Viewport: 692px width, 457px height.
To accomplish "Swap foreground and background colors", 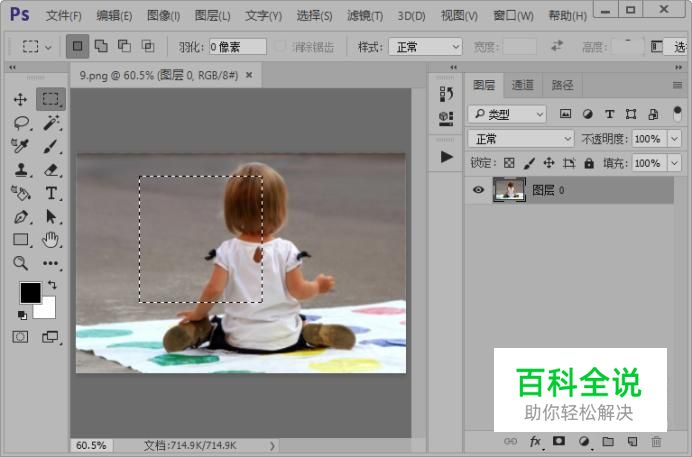I will point(52,285).
